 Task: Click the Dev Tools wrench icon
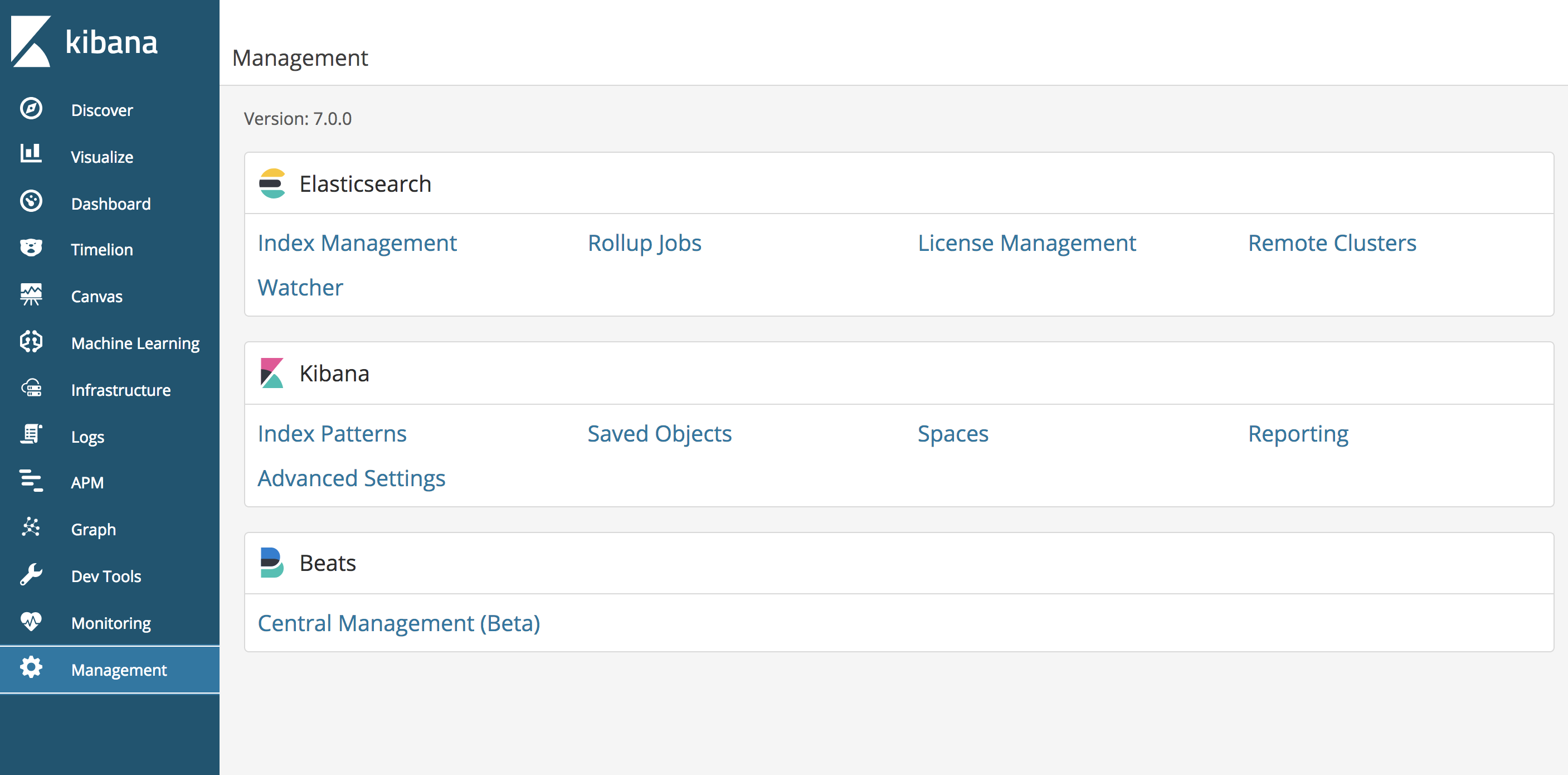(x=31, y=574)
